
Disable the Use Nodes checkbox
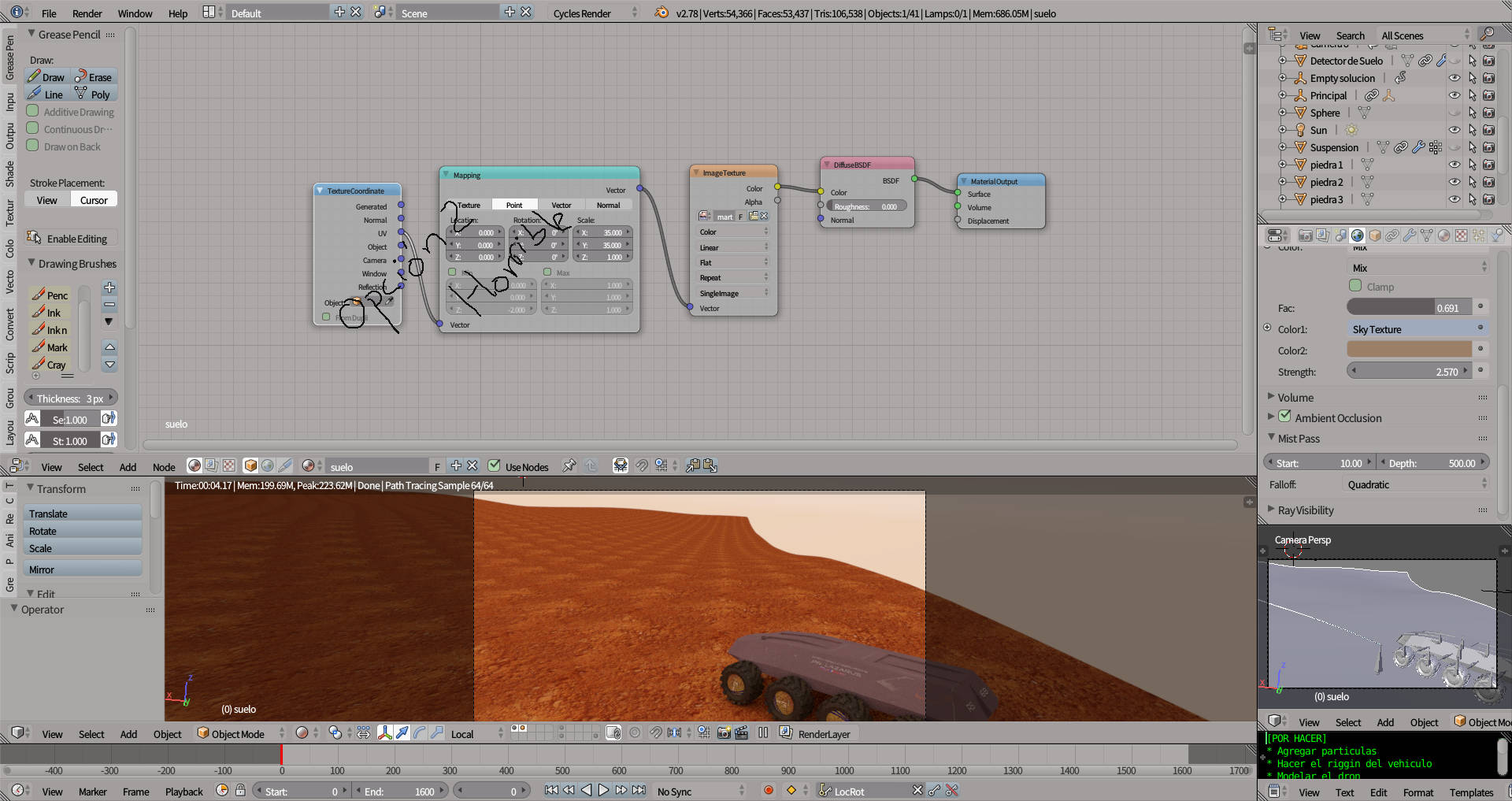coord(494,466)
